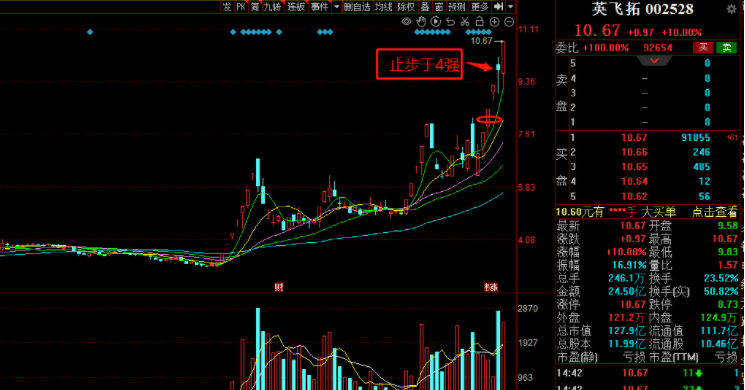This screenshot has width=745, height=390.
Task: Open the settings gear beside the stock name
Action: coord(732,9)
